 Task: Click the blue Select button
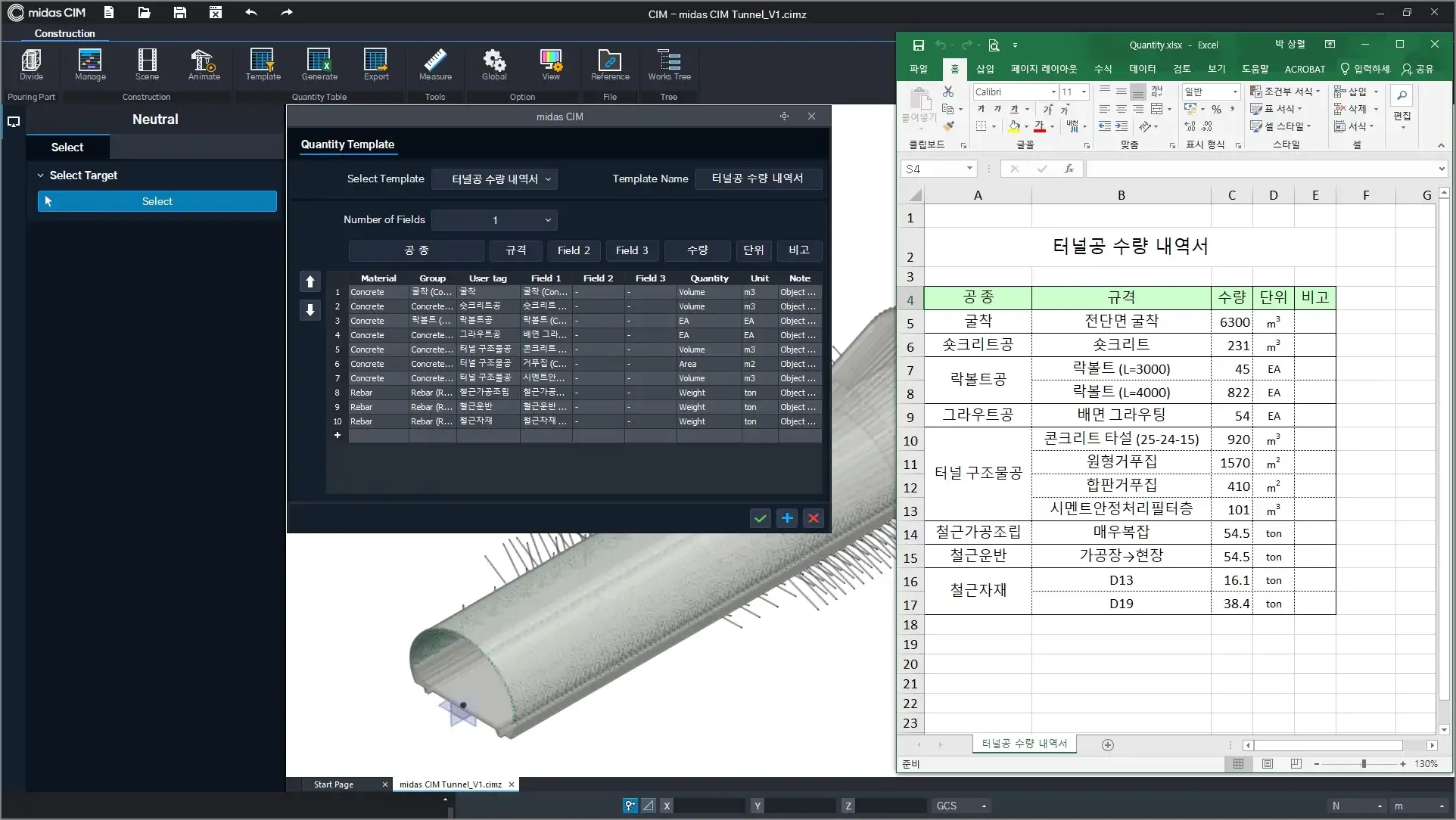click(157, 201)
